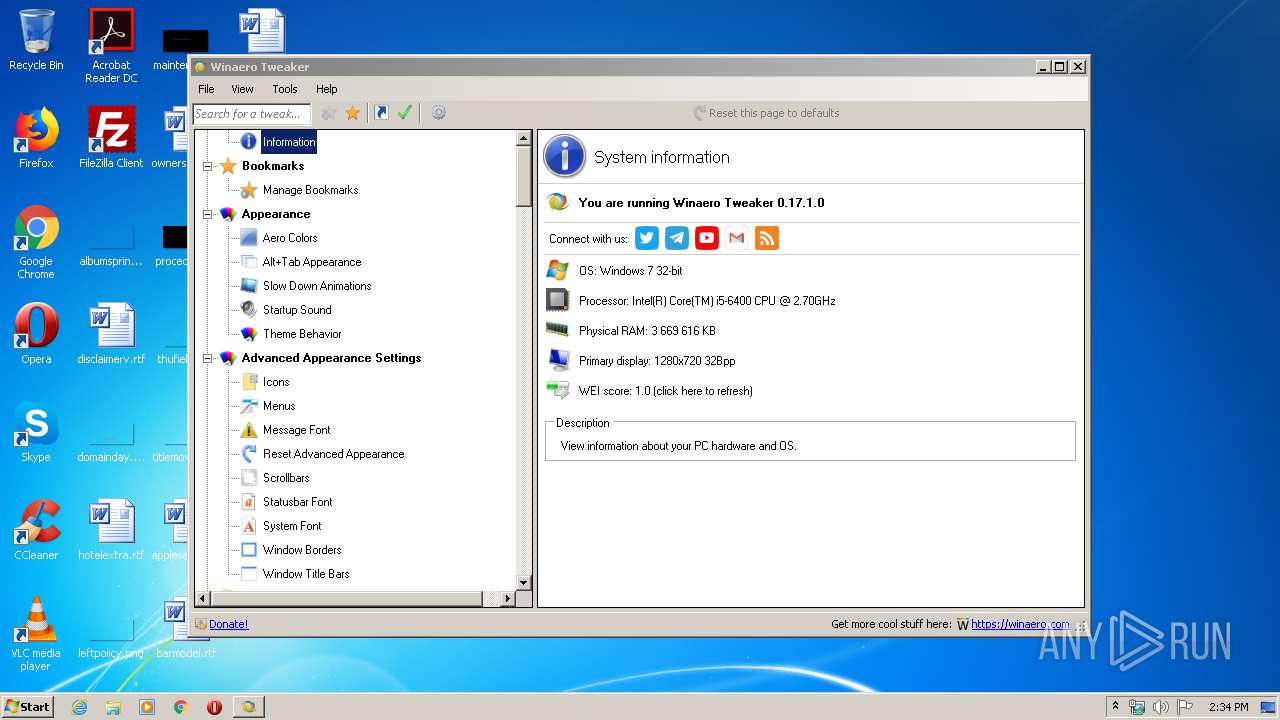Screen dimensions: 1280x720
Task: Select Reset Advanced Appearance item
Action: pos(334,454)
